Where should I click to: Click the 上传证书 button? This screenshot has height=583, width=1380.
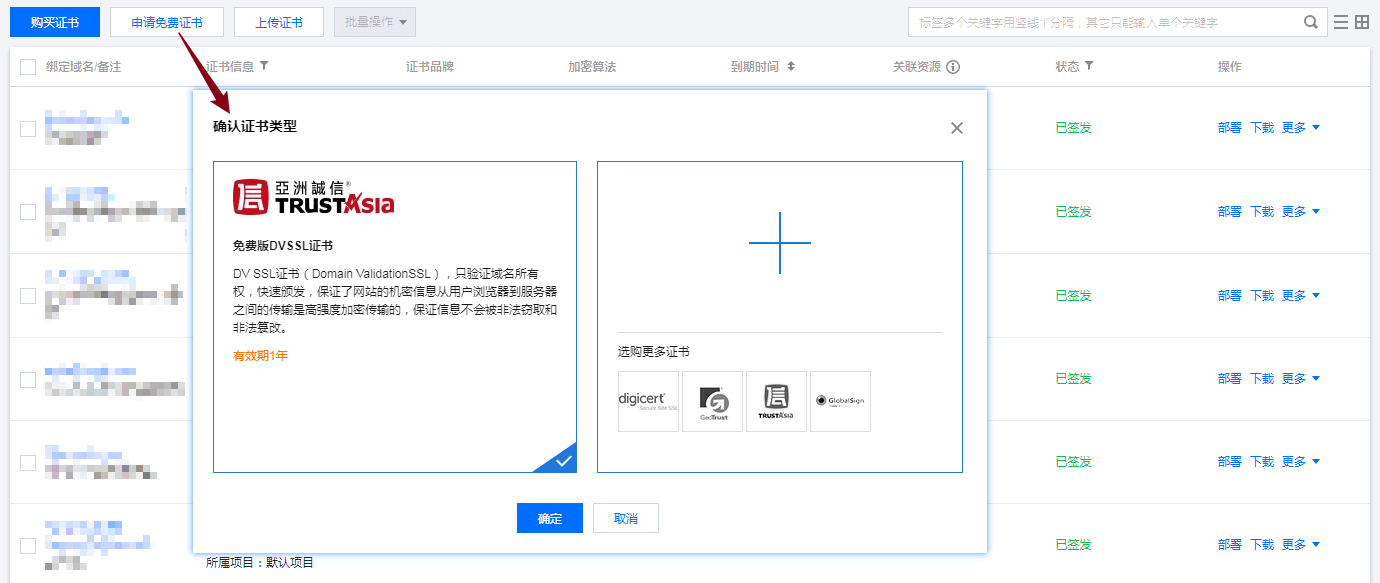279,22
